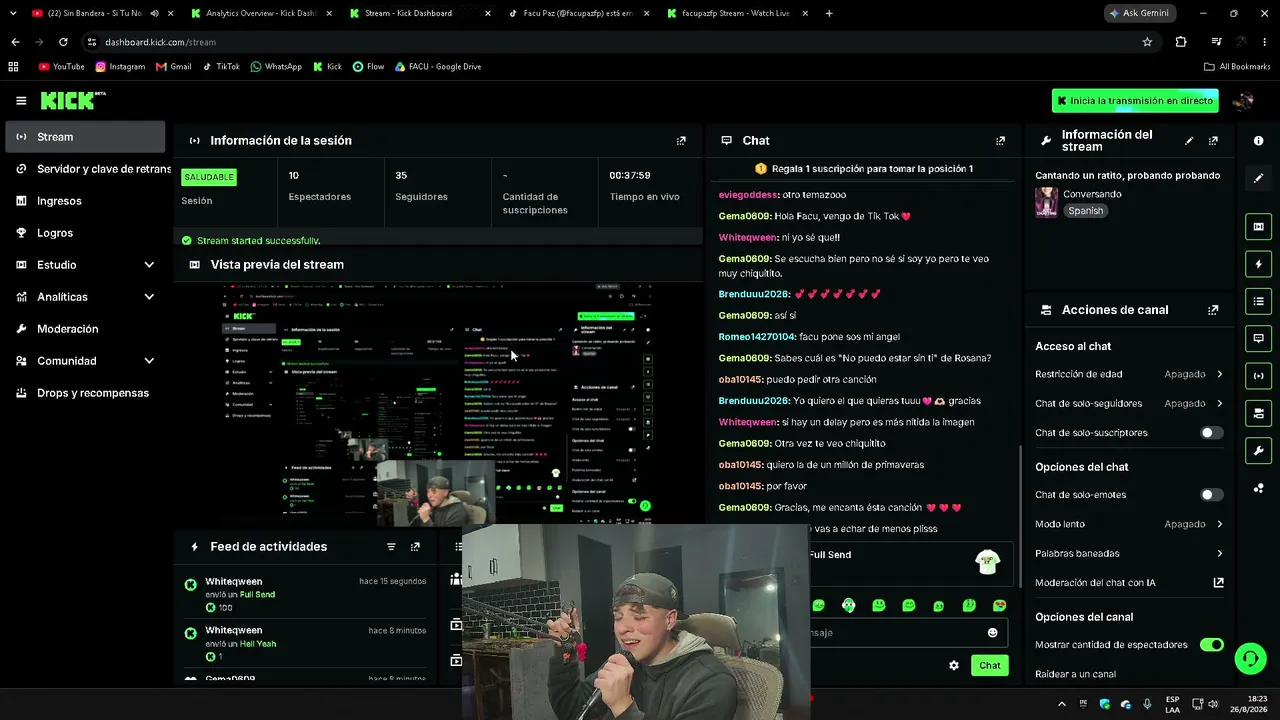The image size is (1280, 720).
Task: Open Drops y recompensas in the sidebar
Action: pyautogui.click(x=86, y=393)
